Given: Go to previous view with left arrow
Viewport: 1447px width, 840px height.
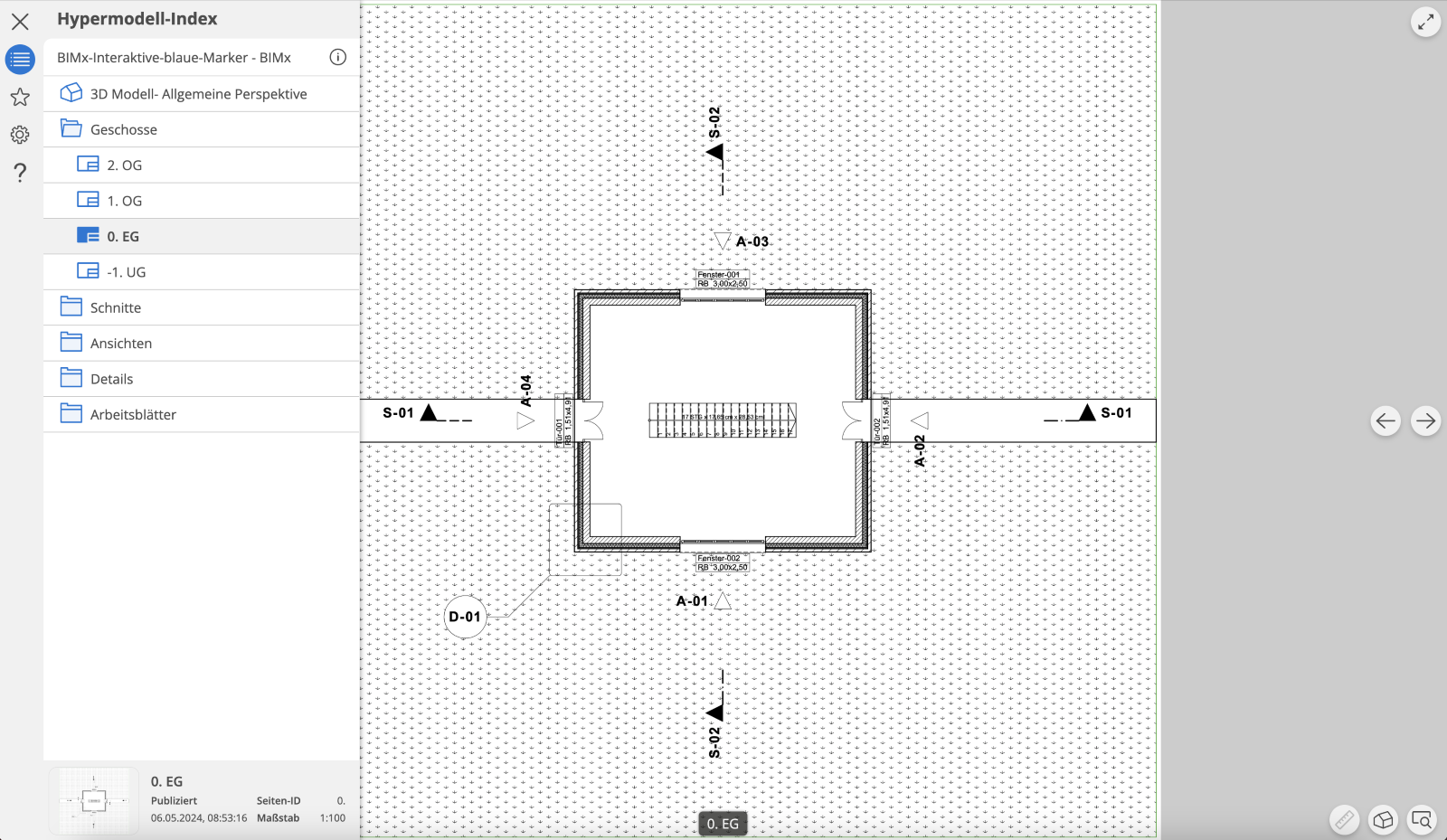Looking at the screenshot, I should 1386,420.
